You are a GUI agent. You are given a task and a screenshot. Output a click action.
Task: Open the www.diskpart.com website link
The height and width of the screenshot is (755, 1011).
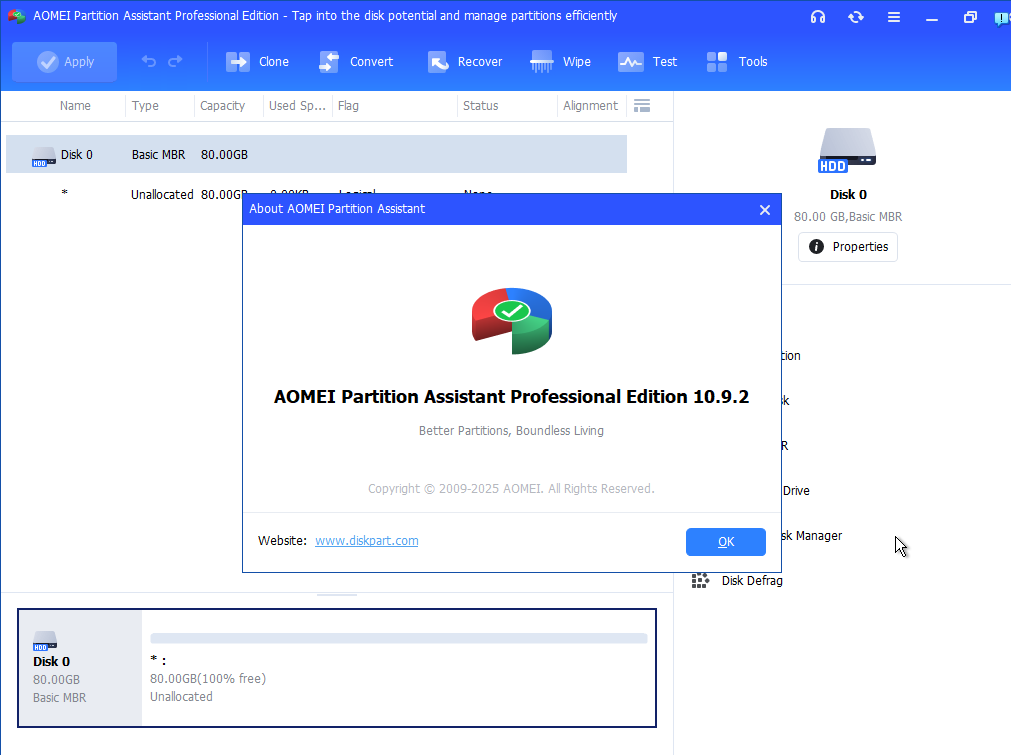(366, 541)
